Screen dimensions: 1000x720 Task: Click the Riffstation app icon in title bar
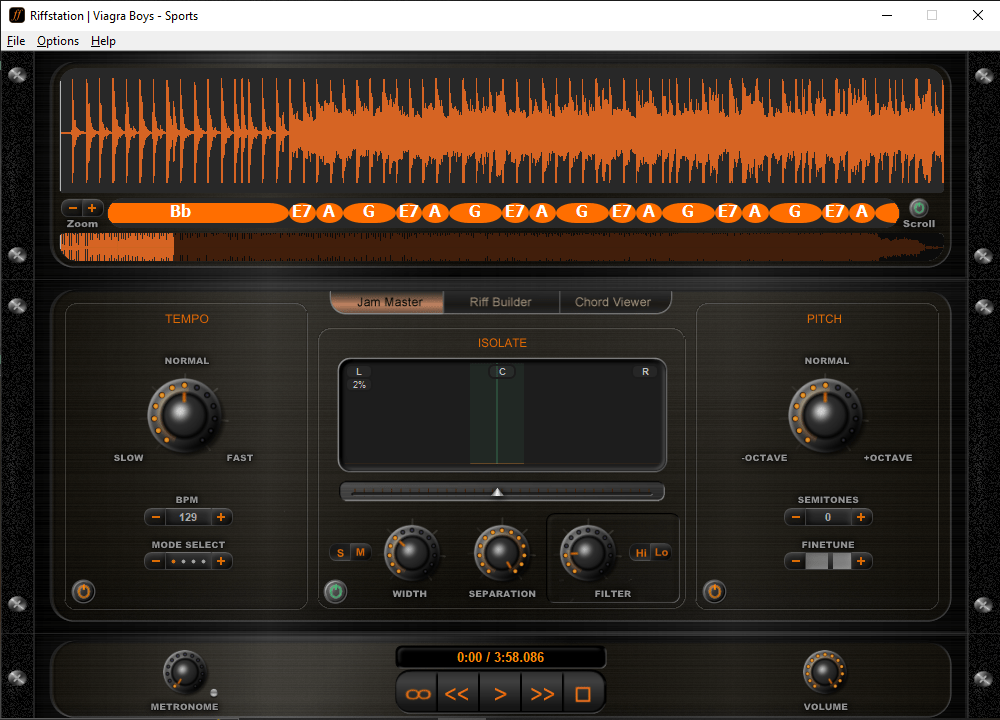point(17,15)
